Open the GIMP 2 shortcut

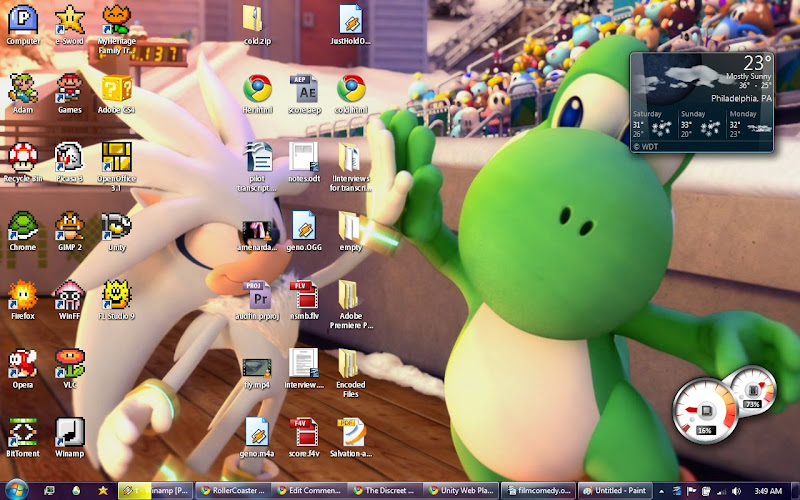[x=70, y=228]
